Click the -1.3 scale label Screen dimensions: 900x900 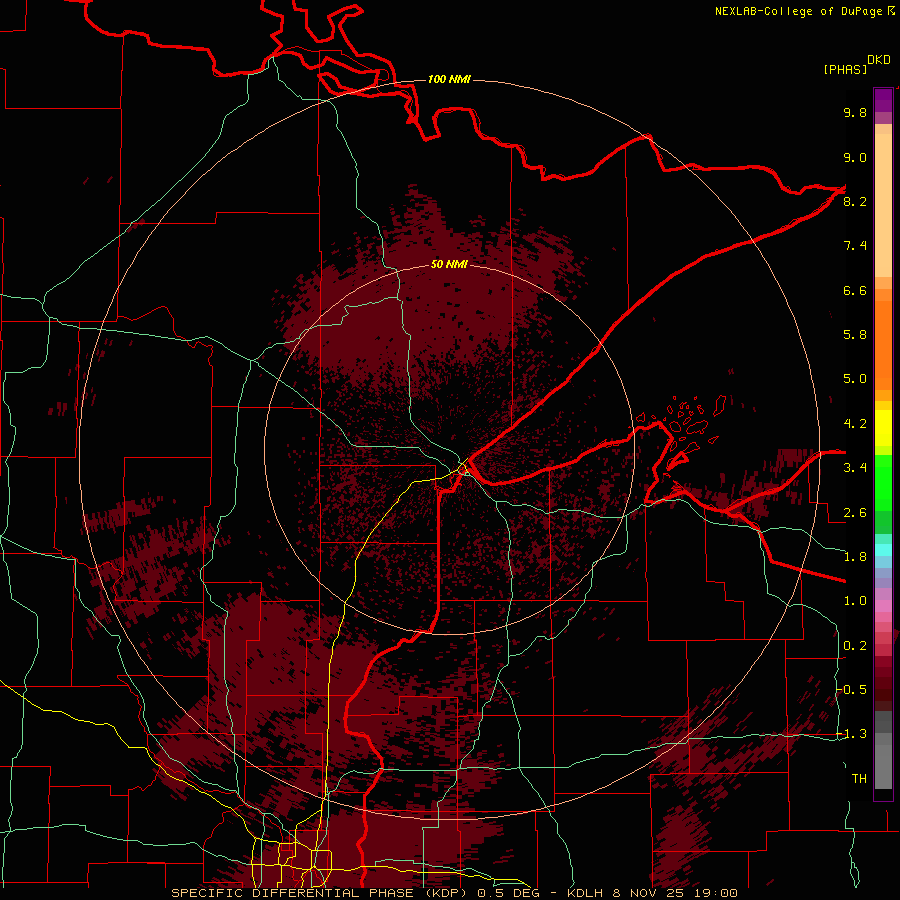pyautogui.click(x=851, y=734)
